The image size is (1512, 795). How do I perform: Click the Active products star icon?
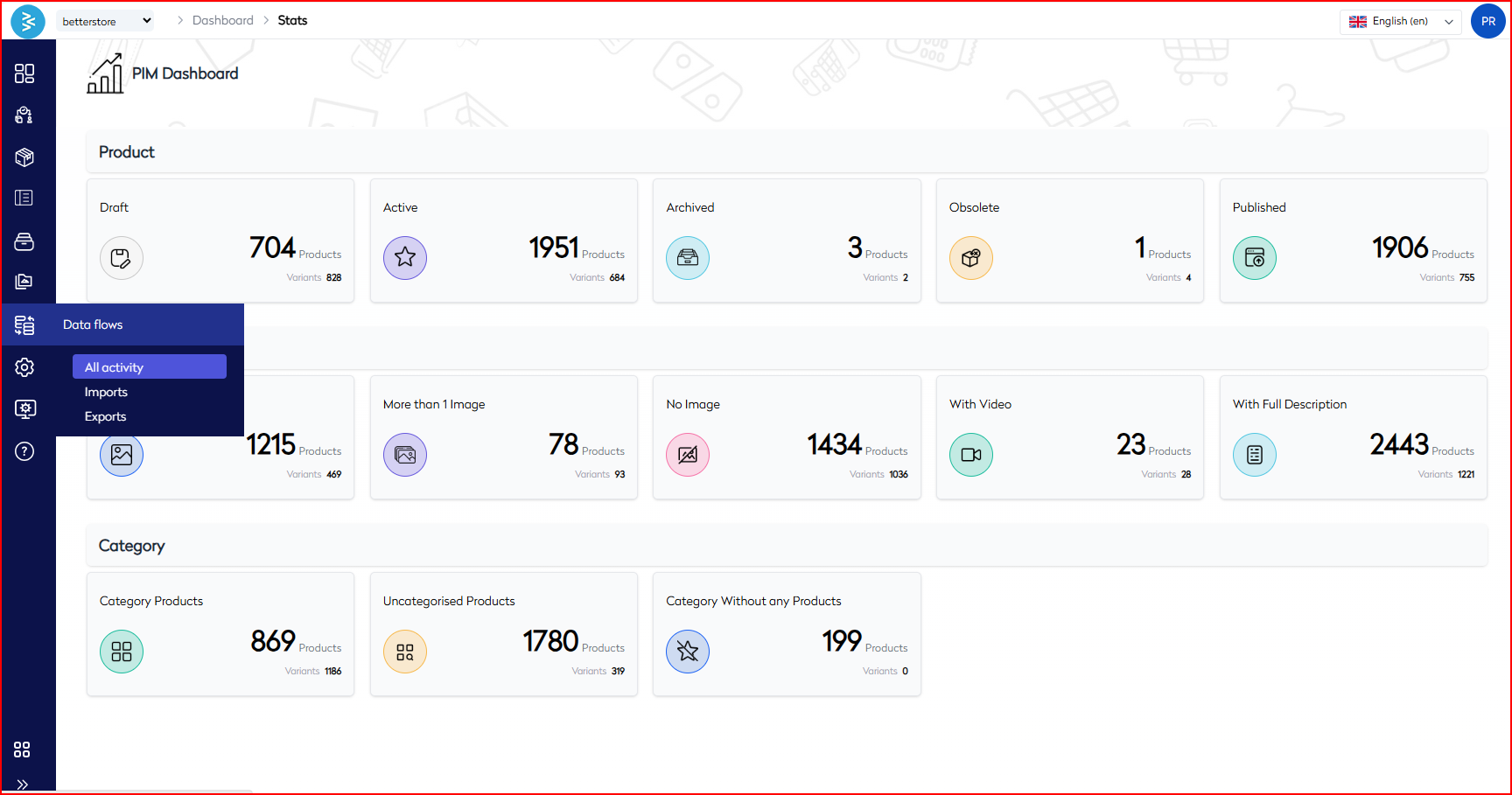(x=404, y=258)
